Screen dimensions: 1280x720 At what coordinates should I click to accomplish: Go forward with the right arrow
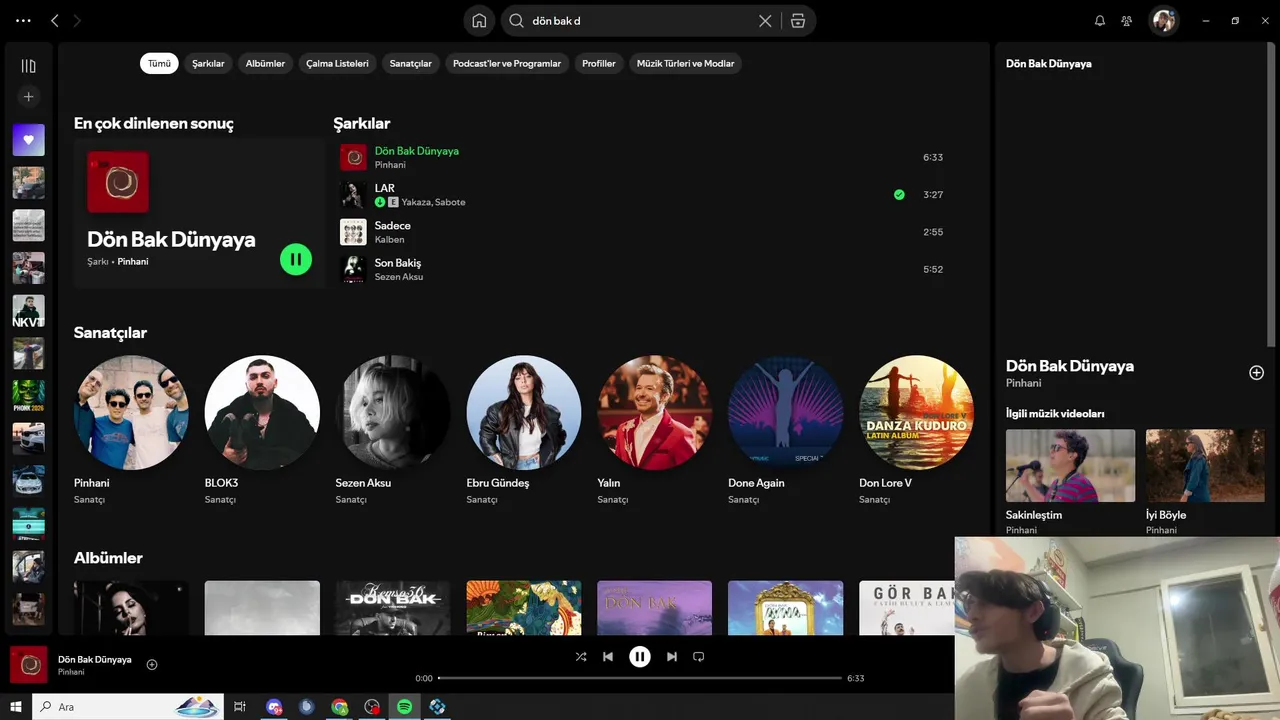tap(78, 20)
